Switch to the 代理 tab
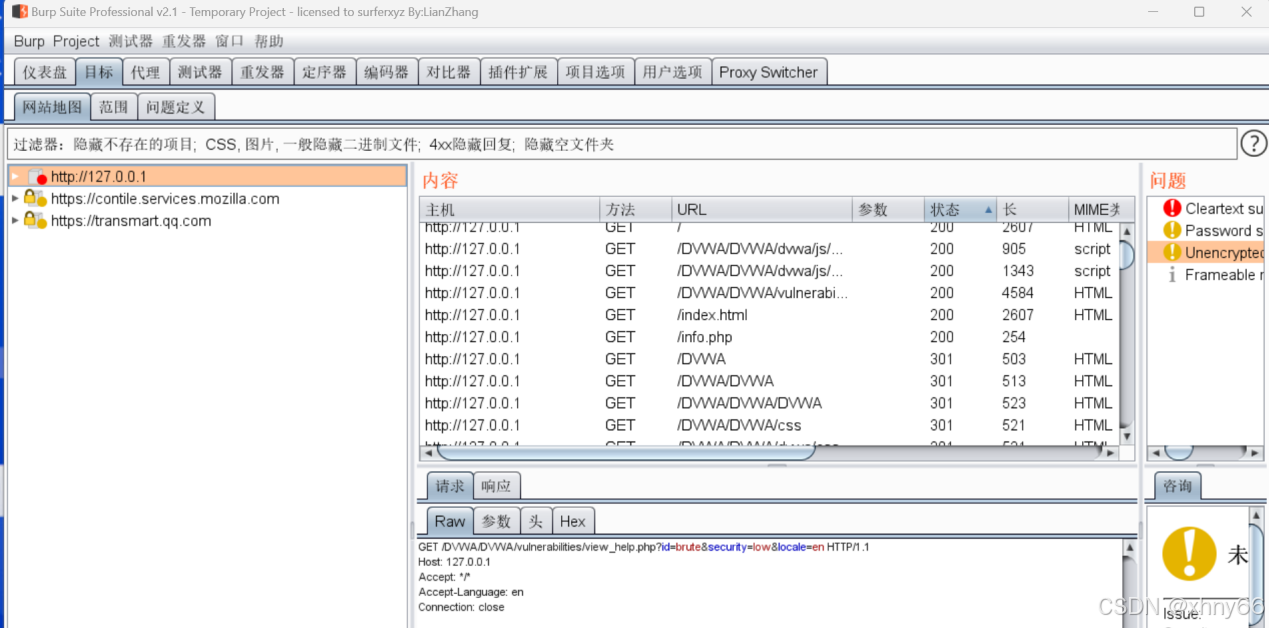Screen dimensions: 1269x628 point(145,72)
